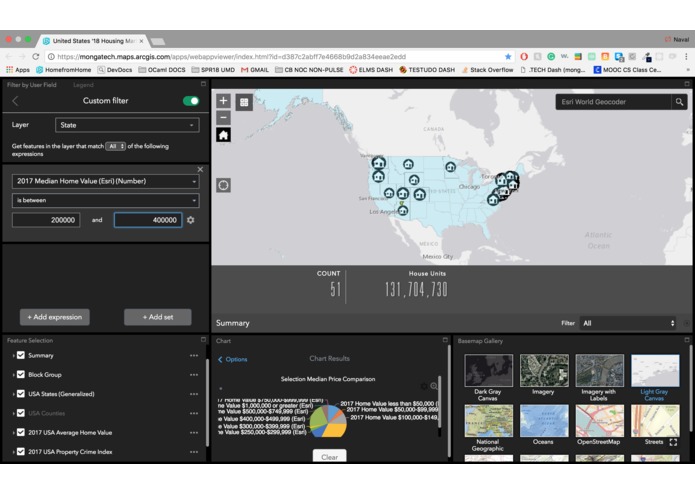The height and width of the screenshot is (494, 695).
Task: Select the United States '18 Housing browser tab
Action: click(92, 41)
